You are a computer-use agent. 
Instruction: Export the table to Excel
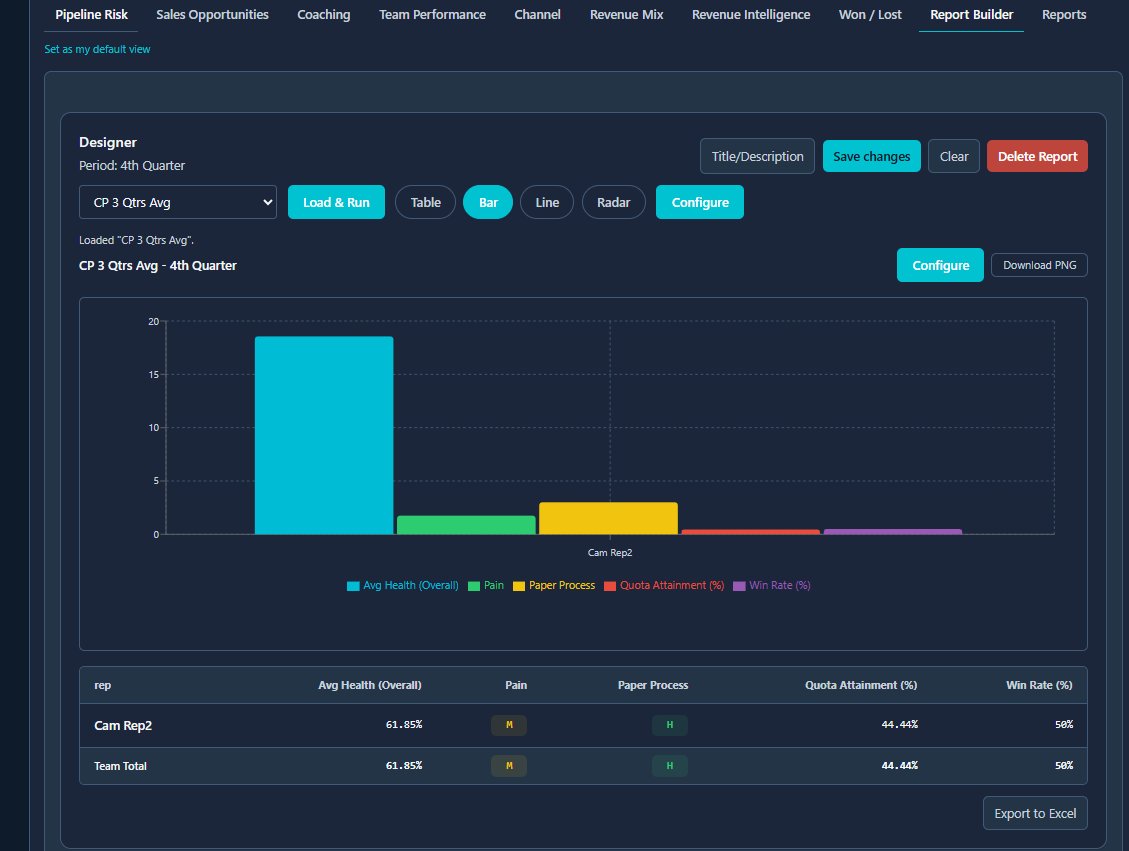pos(1035,813)
